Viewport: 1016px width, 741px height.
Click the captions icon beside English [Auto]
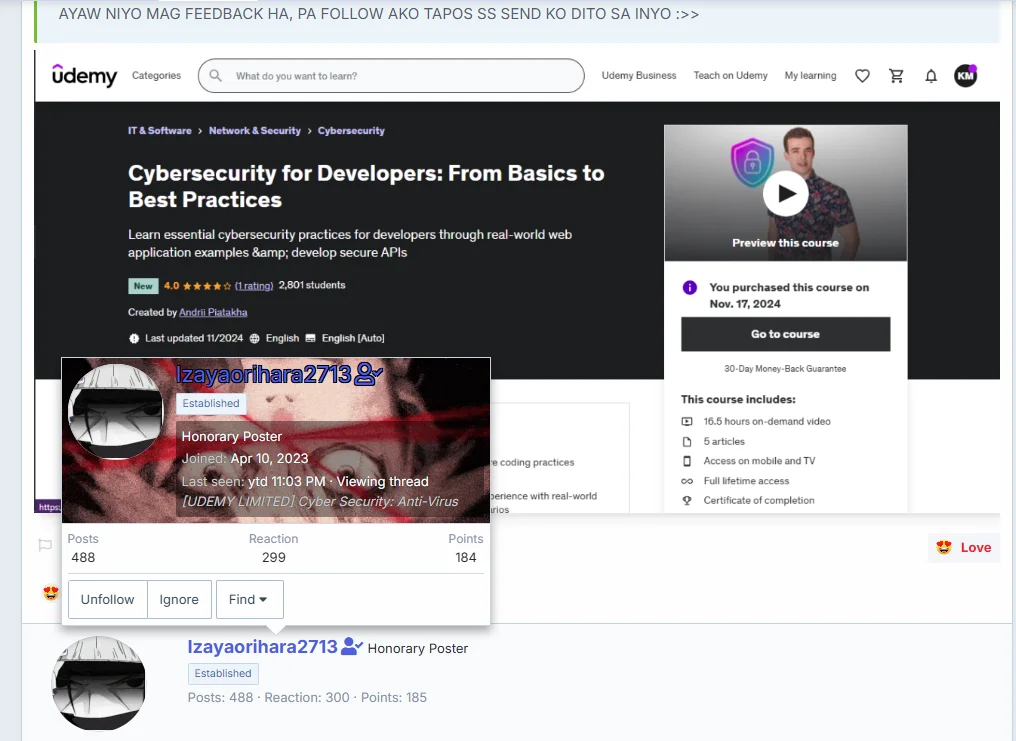click(310, 338)
